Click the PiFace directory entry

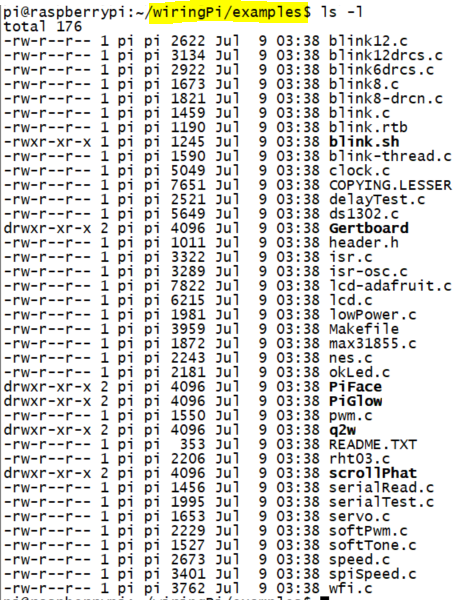[x=355, y=387]
